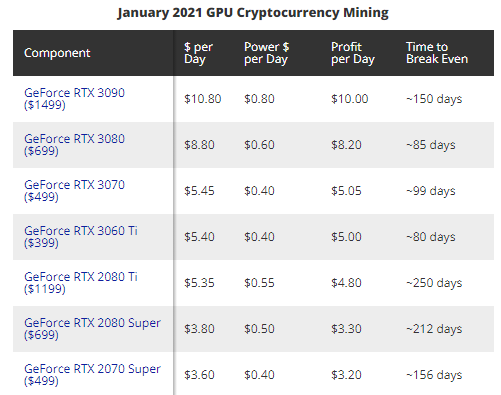The height and width of the screenshot is (395, 501).
Task: Select the $10.80 per day cell
Action: (203, 99)
